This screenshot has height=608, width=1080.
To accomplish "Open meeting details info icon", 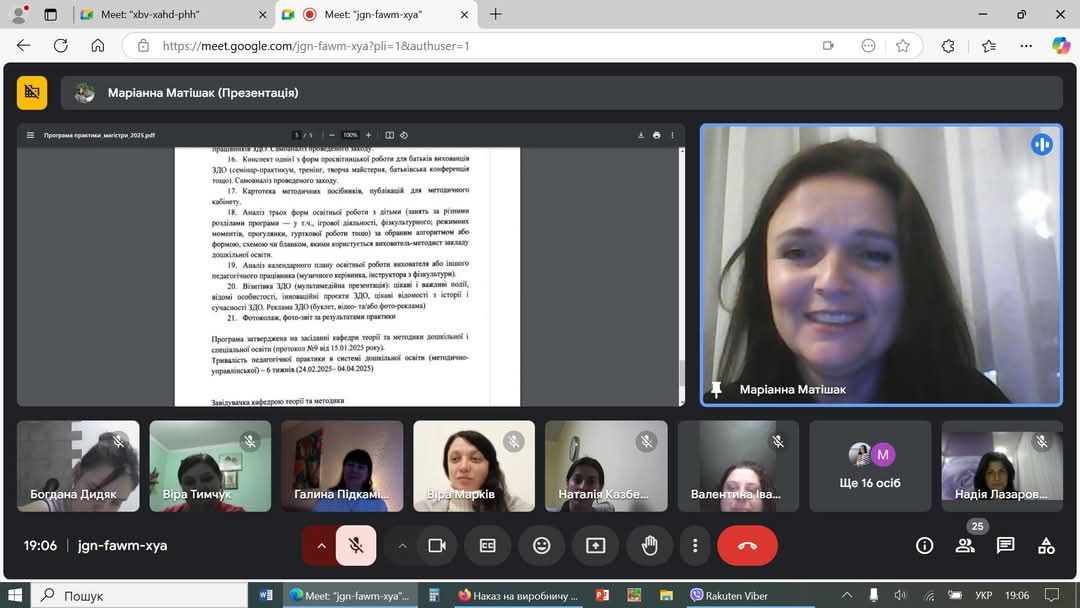I will point(925,546).
